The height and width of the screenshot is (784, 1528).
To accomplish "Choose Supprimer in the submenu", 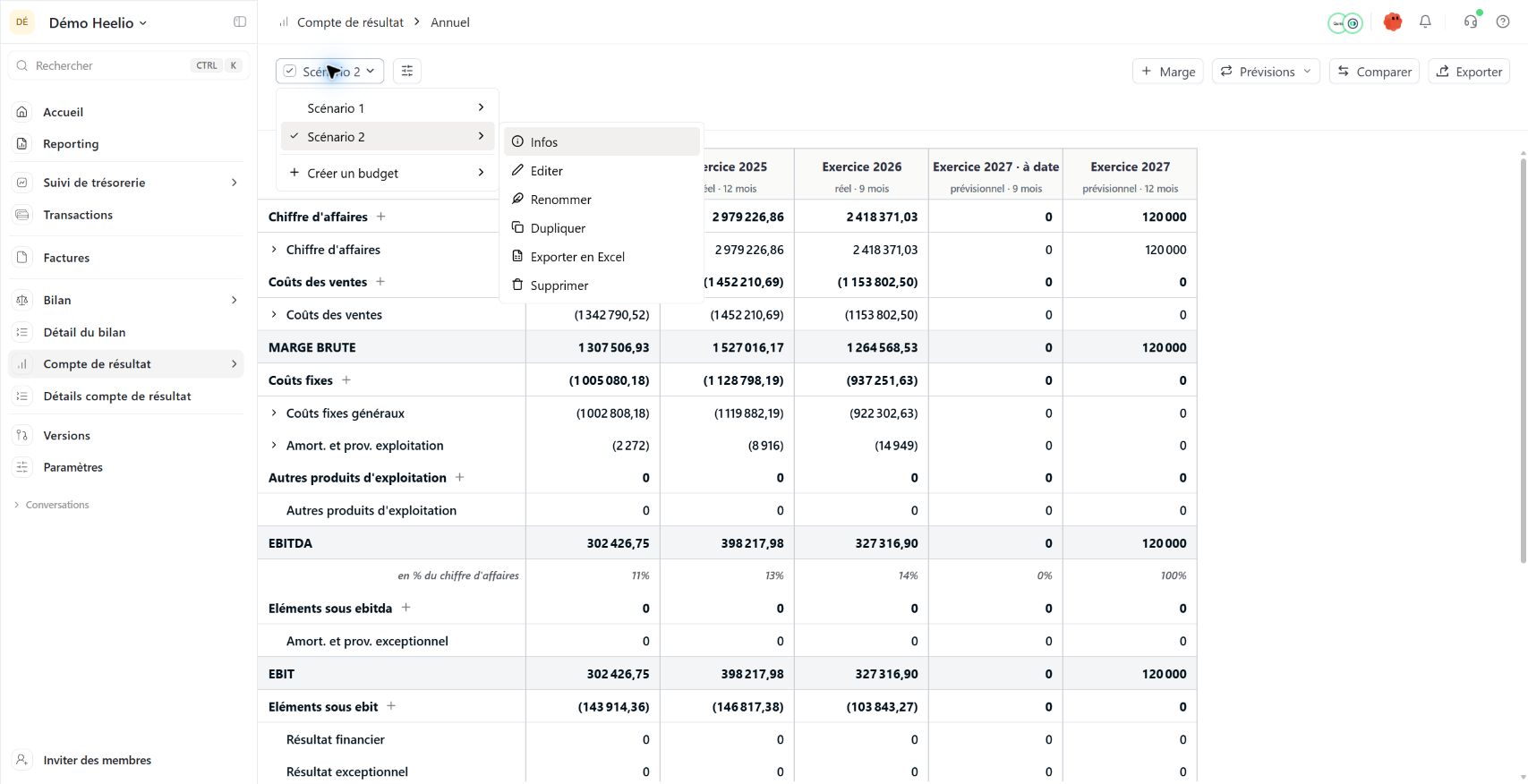I will coord(602,285).
